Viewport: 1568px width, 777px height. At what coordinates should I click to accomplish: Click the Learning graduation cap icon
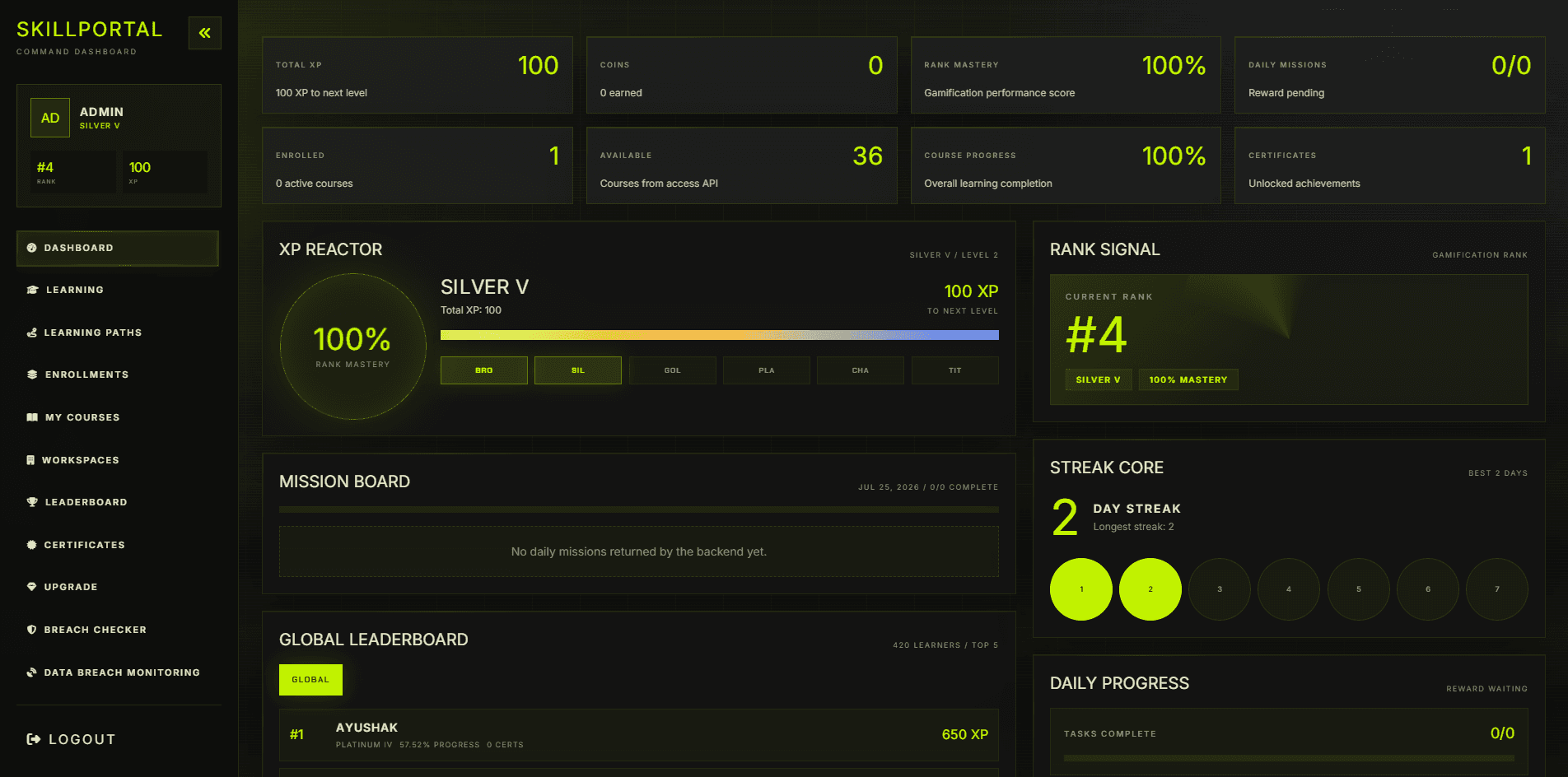click(32, 290)
